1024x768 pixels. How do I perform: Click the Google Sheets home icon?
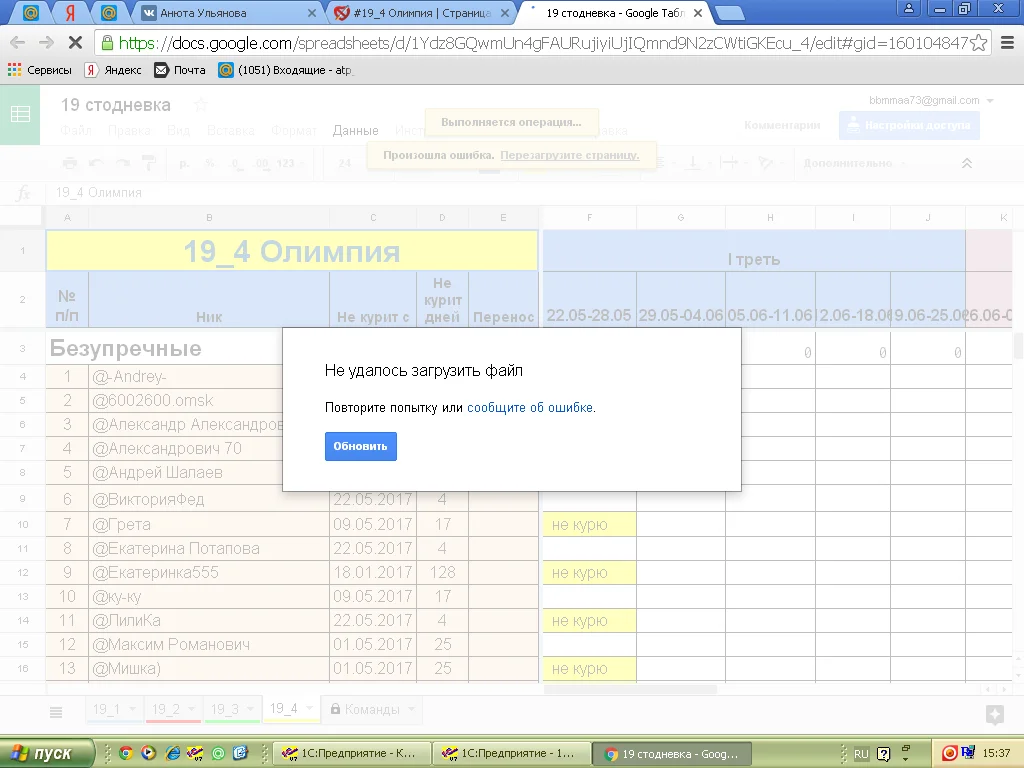[20, 115]
